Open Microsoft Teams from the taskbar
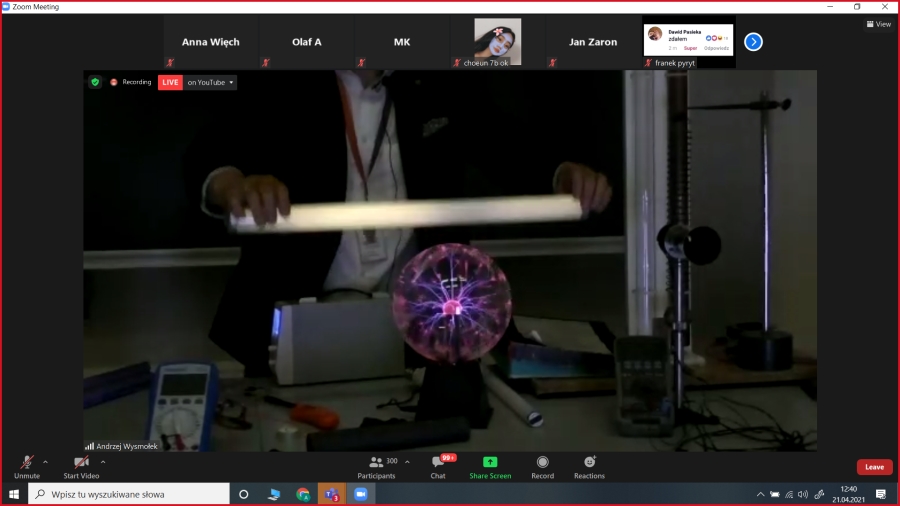 [x=331, y=494]
